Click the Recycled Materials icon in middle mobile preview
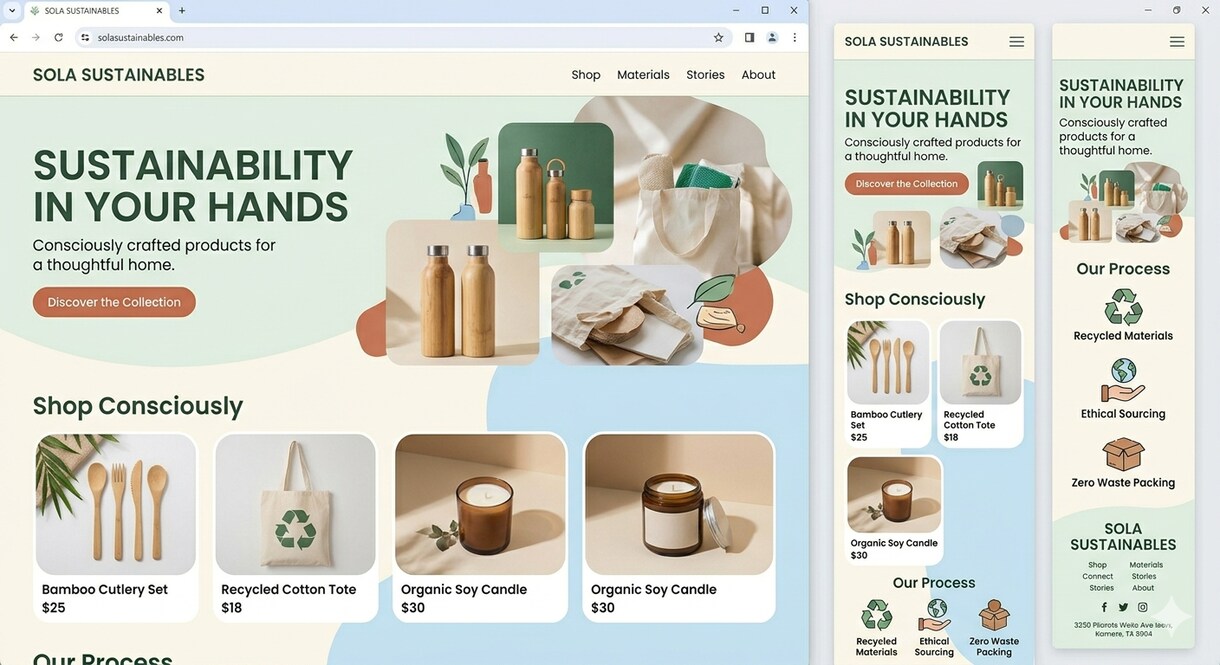Viewport: 1220px width, 665px height. pos(877,615)
